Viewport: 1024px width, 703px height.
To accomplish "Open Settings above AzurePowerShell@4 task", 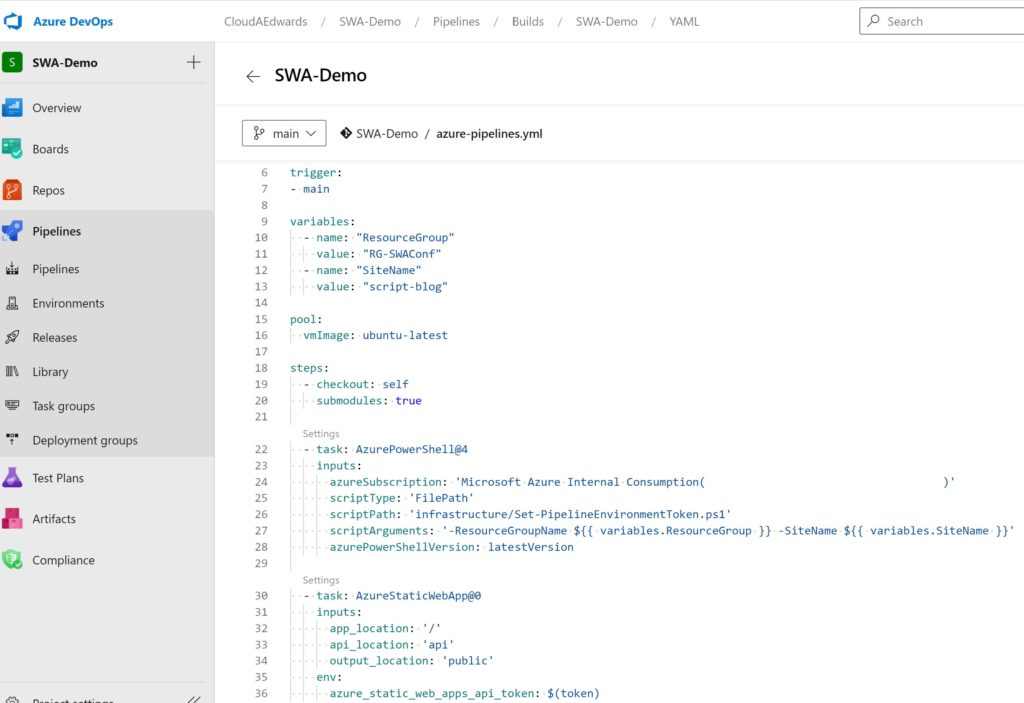I will point(321,434).
